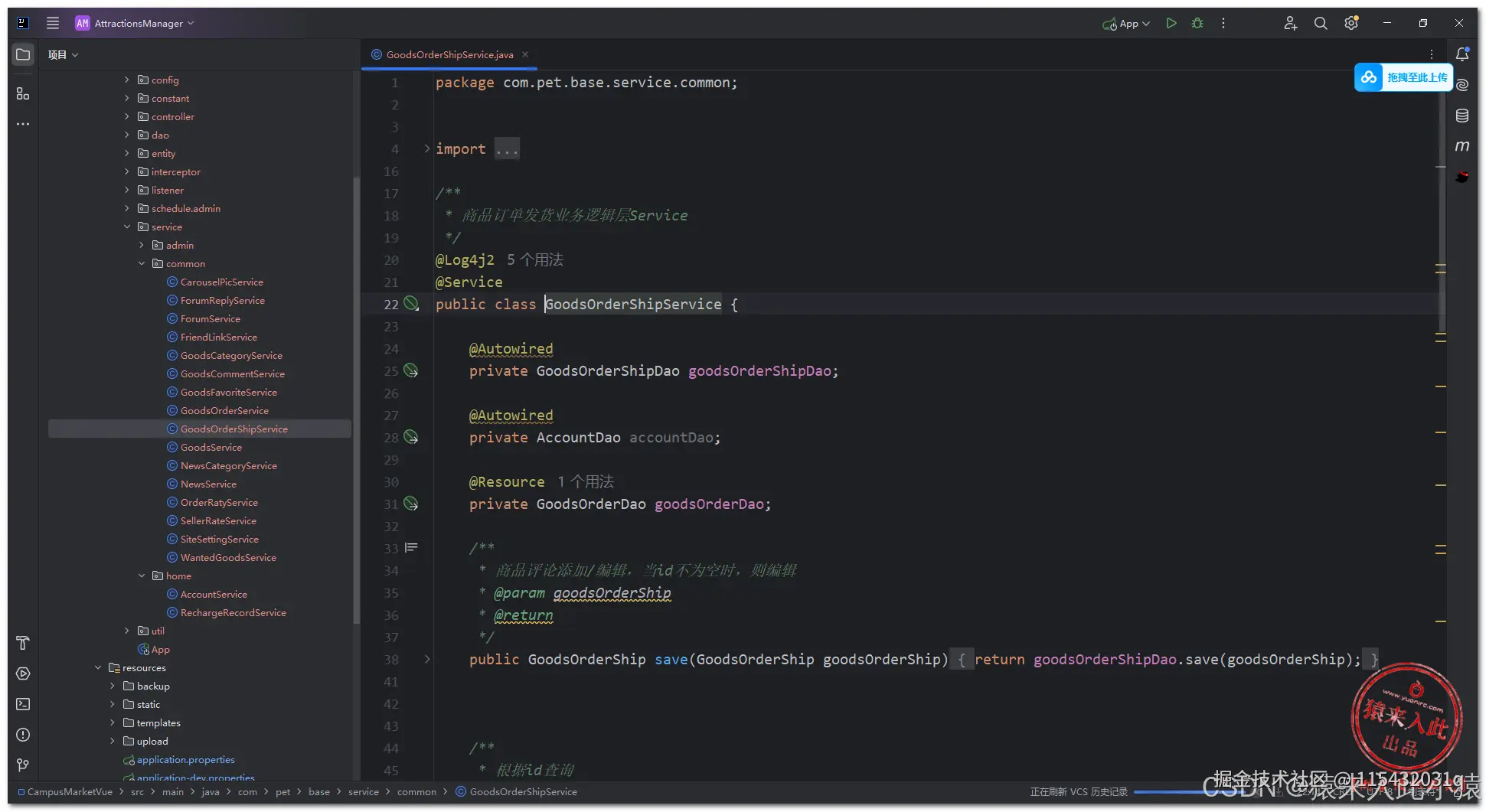This screenshot has height=812, width=1486.
Task: Run the App configuration
Action: pos(1171,23)
